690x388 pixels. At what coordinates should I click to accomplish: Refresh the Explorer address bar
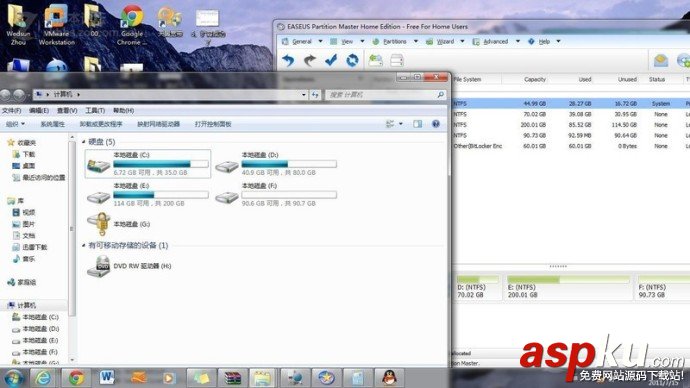pos(315,95)
